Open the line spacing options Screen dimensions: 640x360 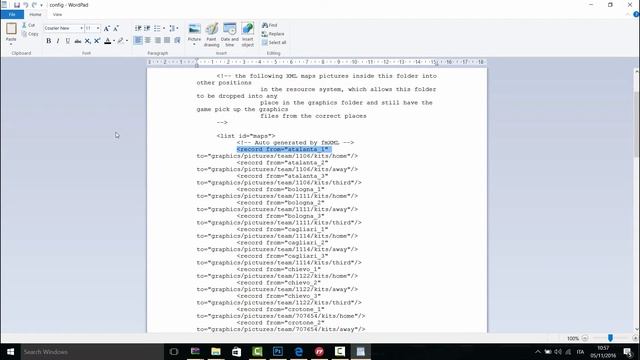(x=174, y=28)
